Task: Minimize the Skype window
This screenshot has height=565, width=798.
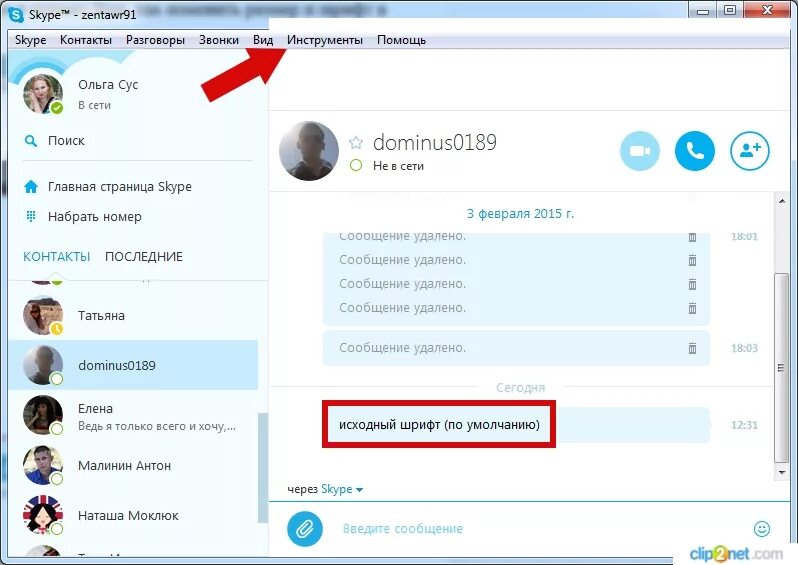Action: click(703, 10)
